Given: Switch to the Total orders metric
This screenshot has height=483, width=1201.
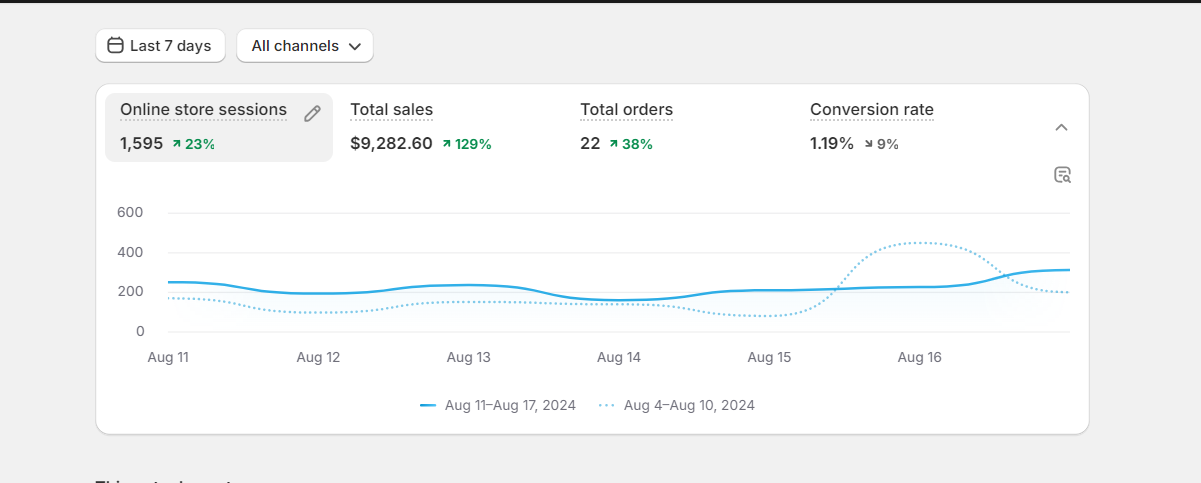Looking at the screenshot, I should (626, 110).
